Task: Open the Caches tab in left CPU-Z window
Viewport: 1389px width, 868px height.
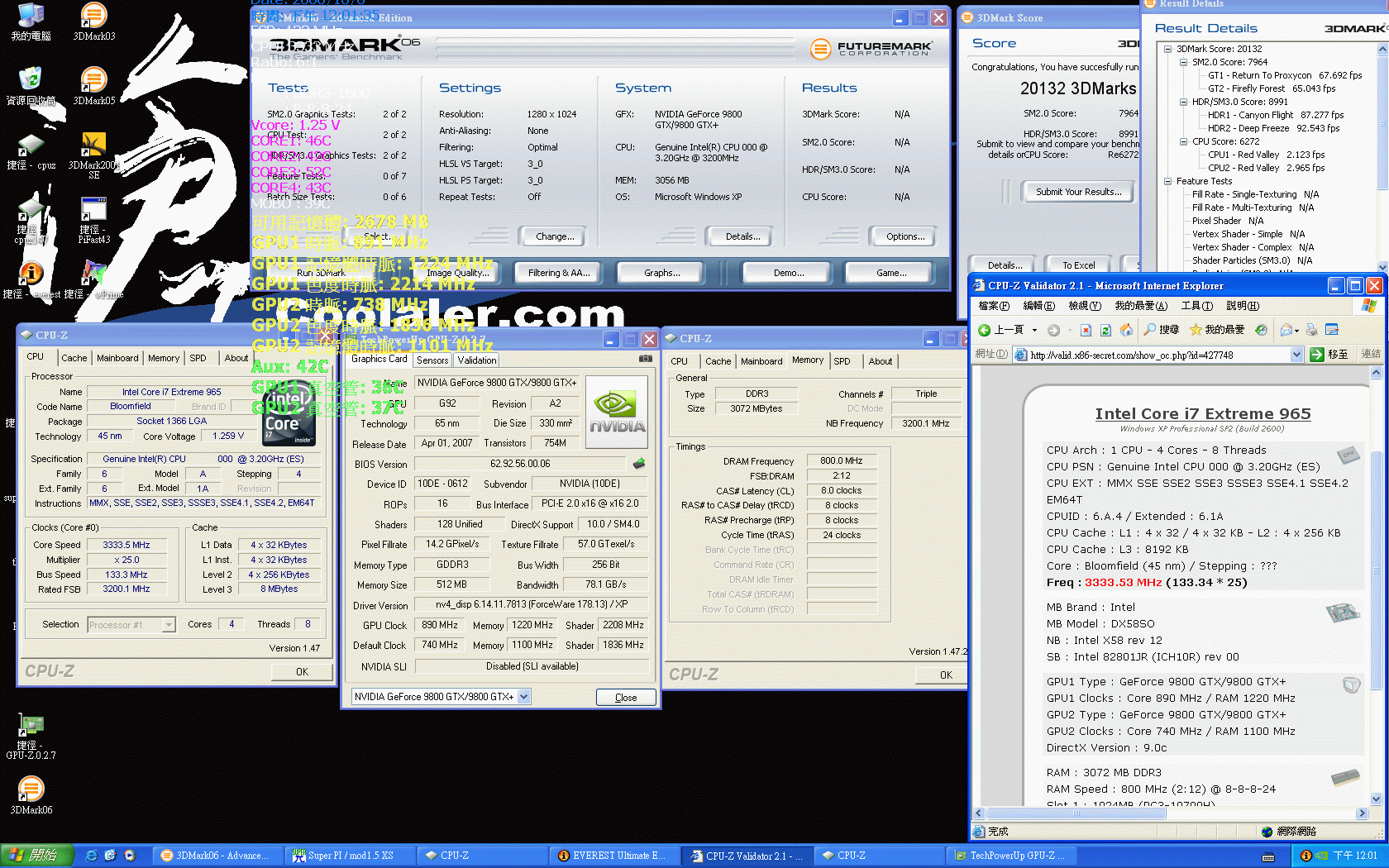Action: (x=74, y=358)
